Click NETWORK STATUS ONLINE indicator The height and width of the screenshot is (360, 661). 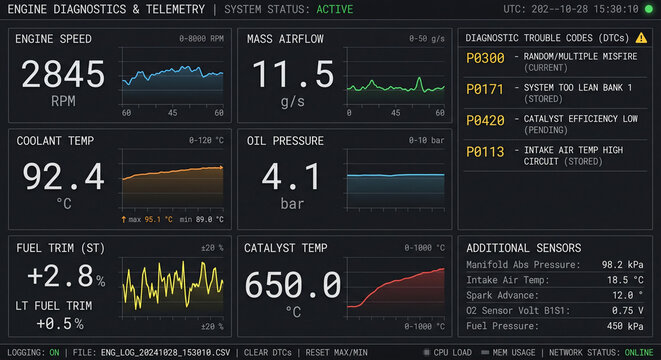click(601, 352)
